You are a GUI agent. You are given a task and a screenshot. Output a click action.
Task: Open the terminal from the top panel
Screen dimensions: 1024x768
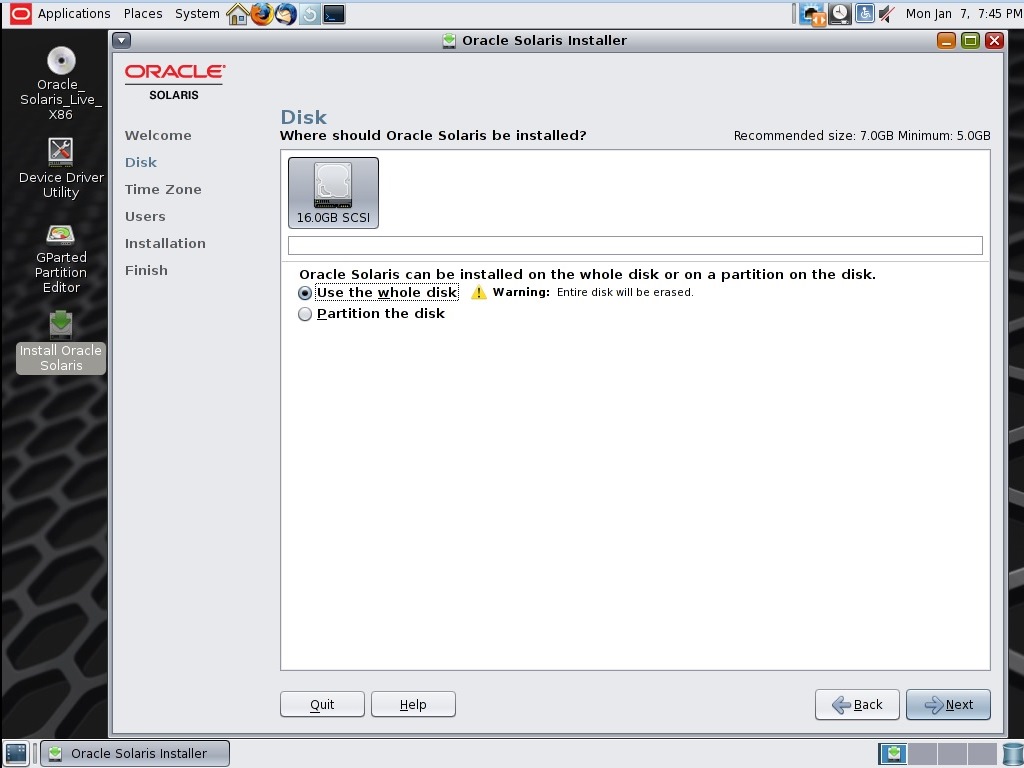[x=334, y=14]
